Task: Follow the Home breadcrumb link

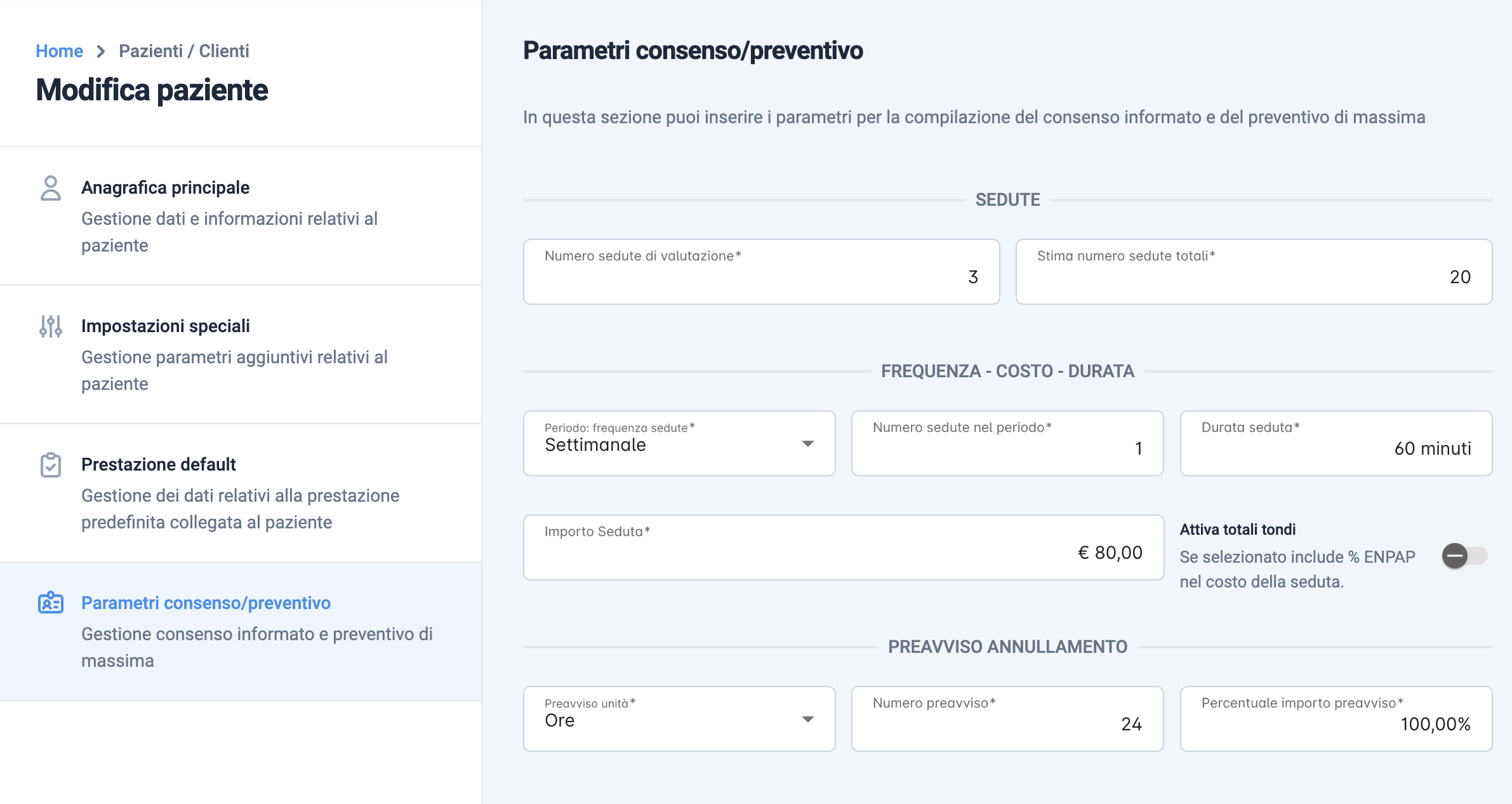Action: tap(59, 51)
